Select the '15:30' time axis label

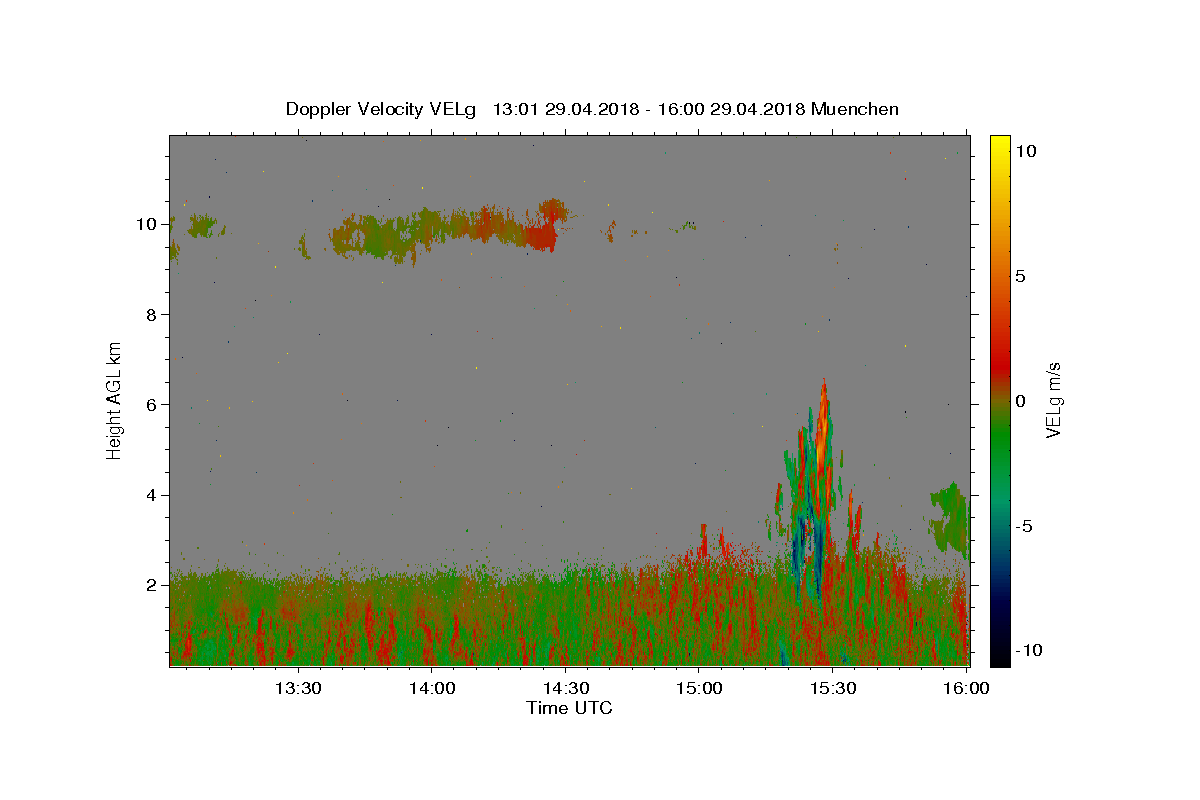[x=833, y=689]
